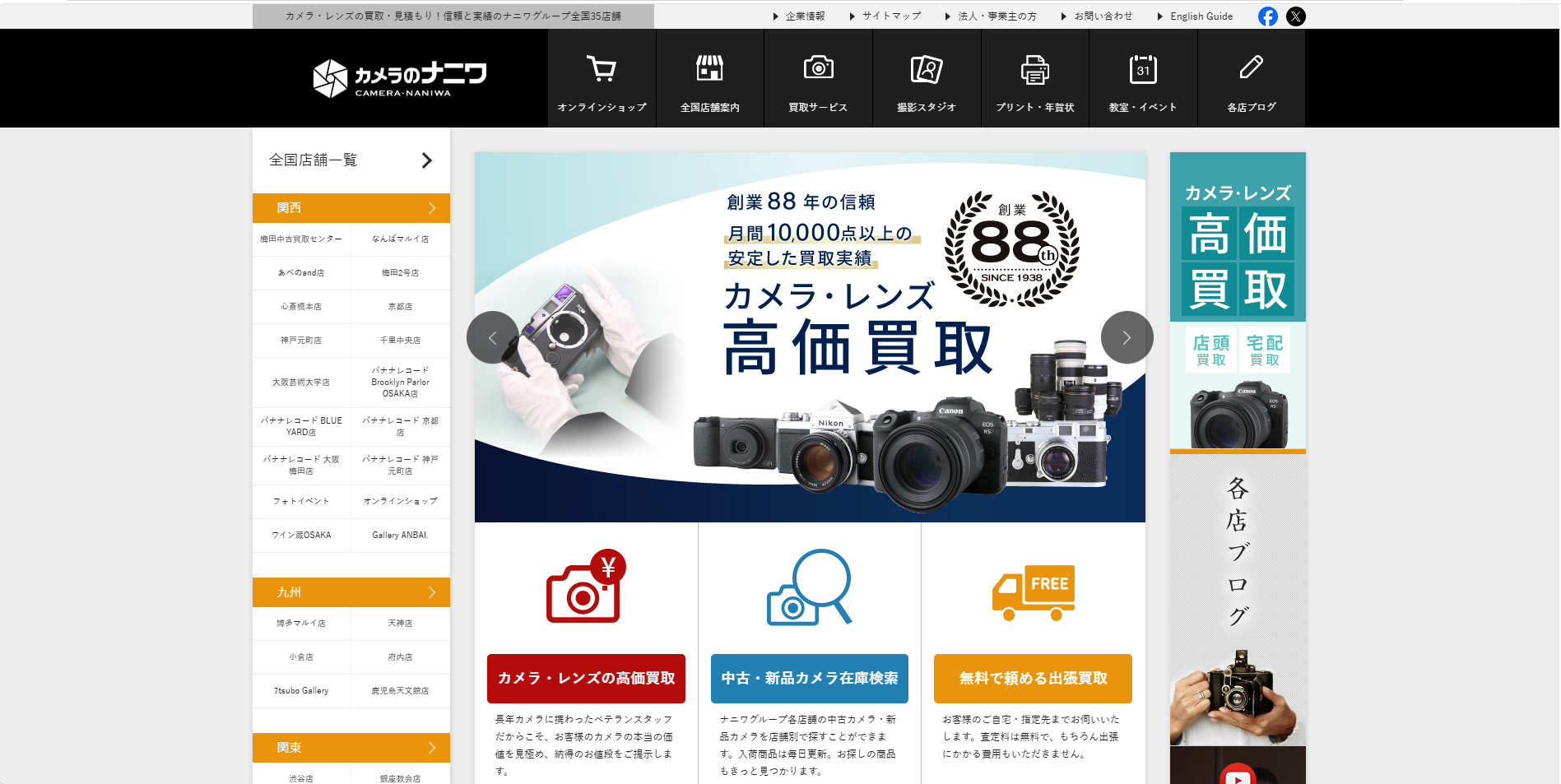Show the previous carousel slide

tap(493, 337)
